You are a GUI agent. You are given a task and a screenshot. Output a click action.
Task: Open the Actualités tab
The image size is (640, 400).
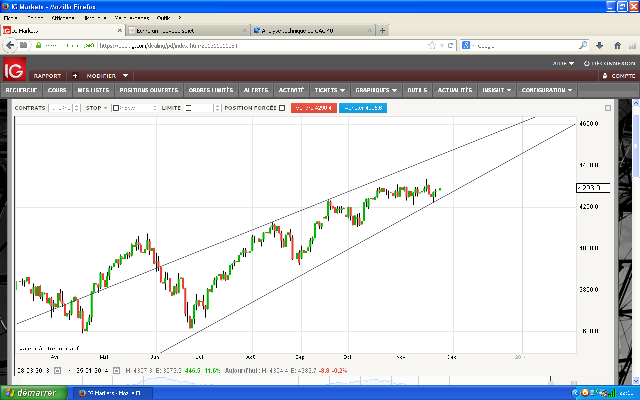(x=455, y=90)
